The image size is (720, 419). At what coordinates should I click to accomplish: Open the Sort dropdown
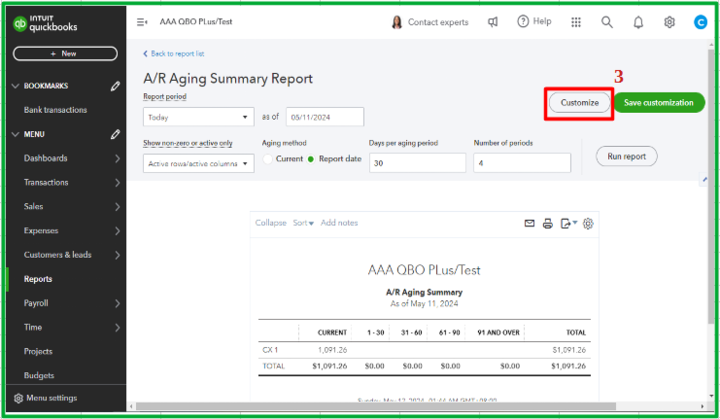[x=303, y=223]
